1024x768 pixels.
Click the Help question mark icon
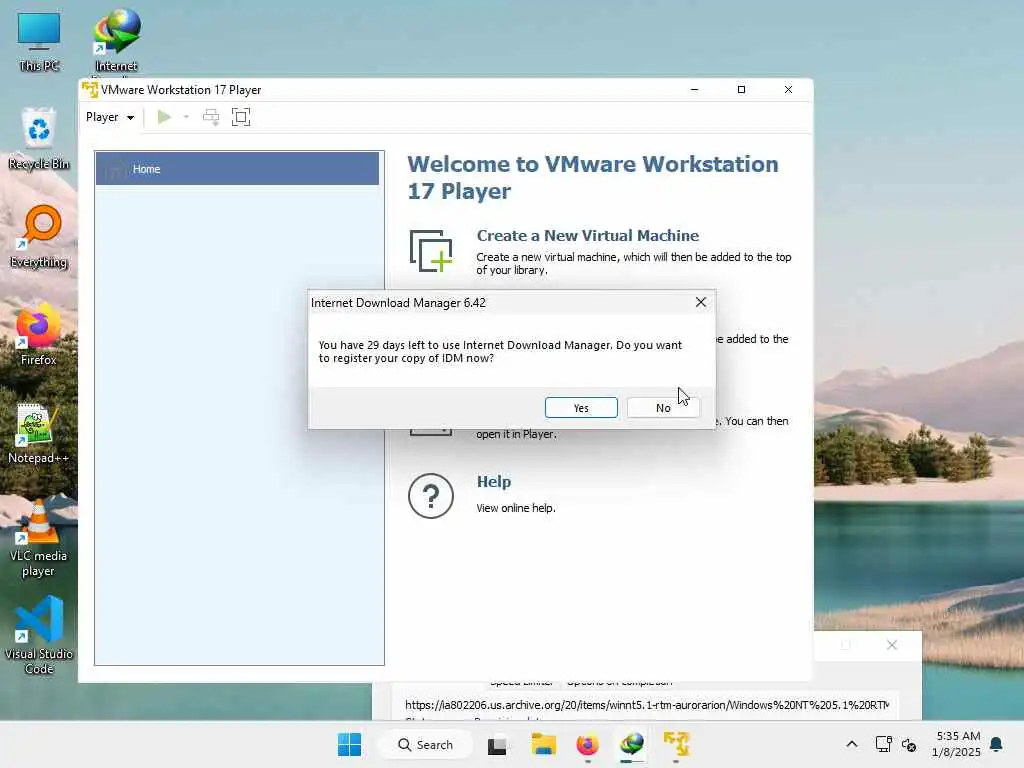431,496
